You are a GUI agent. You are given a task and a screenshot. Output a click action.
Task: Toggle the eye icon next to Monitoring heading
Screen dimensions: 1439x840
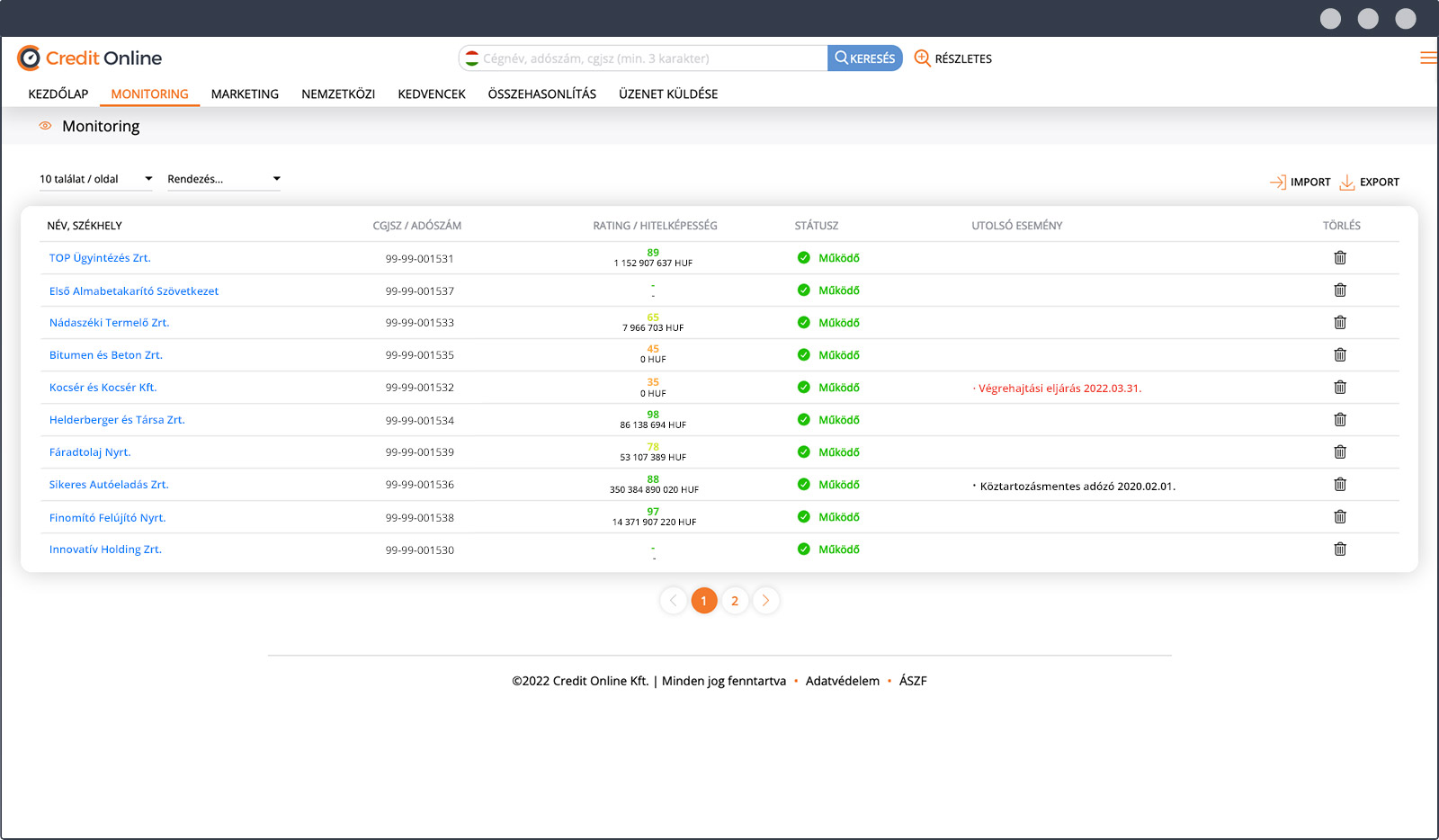tap(45, 126)
